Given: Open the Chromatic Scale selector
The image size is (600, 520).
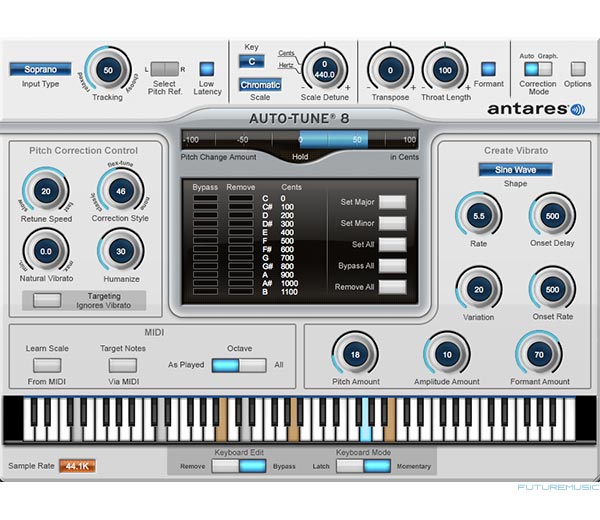Looking at the screenshot, I should click(x=261, y=85).
